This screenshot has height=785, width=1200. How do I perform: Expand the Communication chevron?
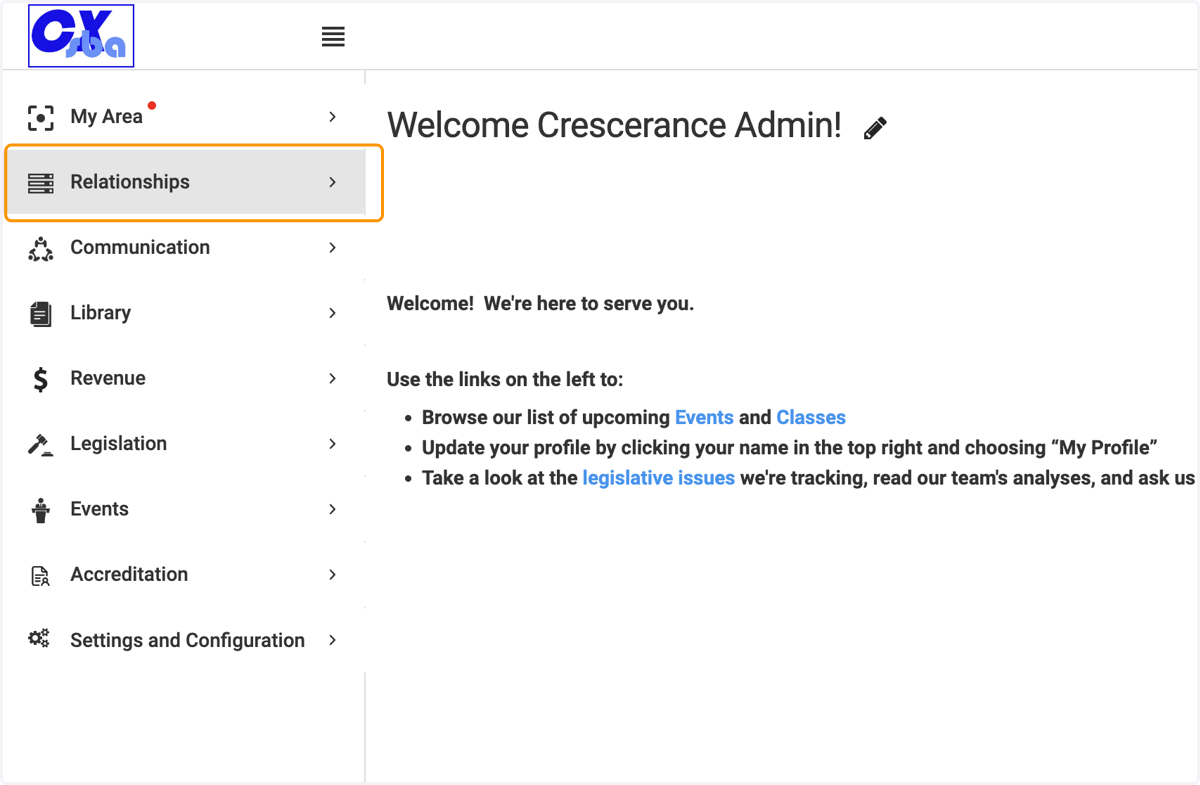332,247
